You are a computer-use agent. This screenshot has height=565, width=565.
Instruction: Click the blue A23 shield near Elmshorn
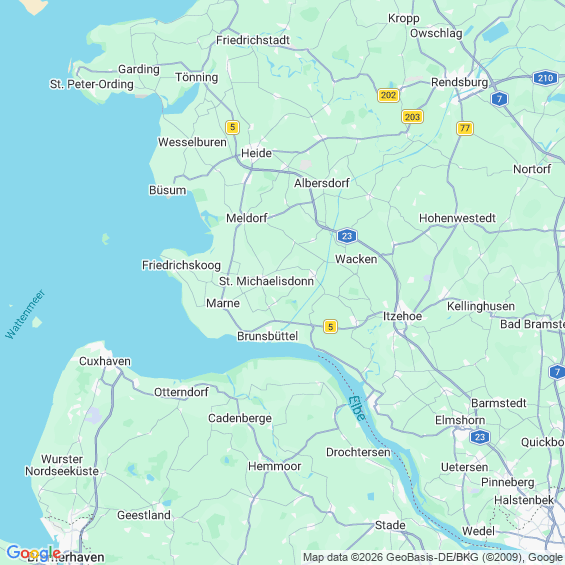pos(480,437)
